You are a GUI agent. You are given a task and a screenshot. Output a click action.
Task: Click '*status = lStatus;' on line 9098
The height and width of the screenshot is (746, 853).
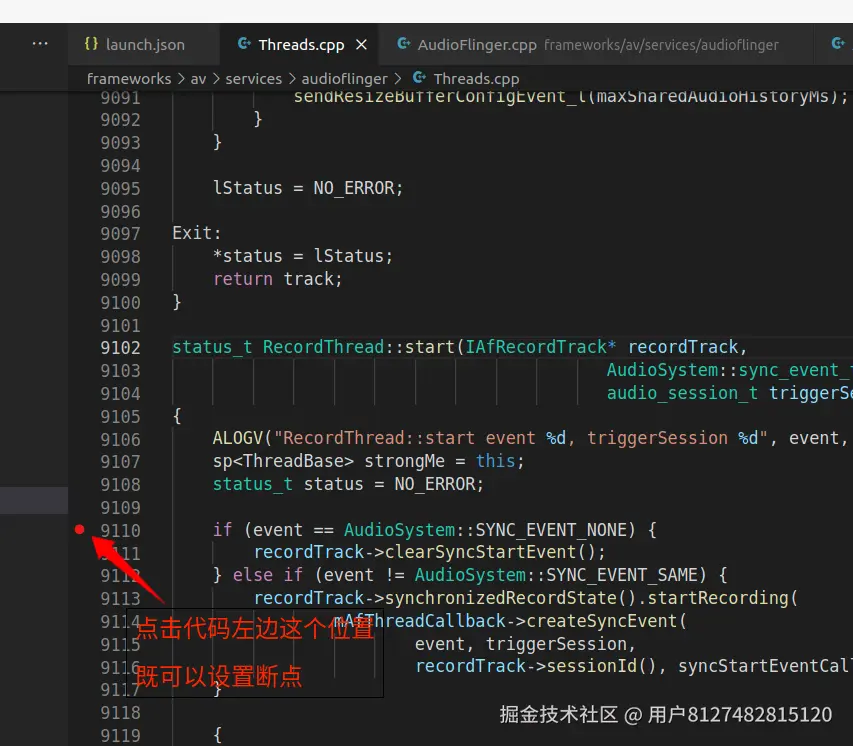302,256
